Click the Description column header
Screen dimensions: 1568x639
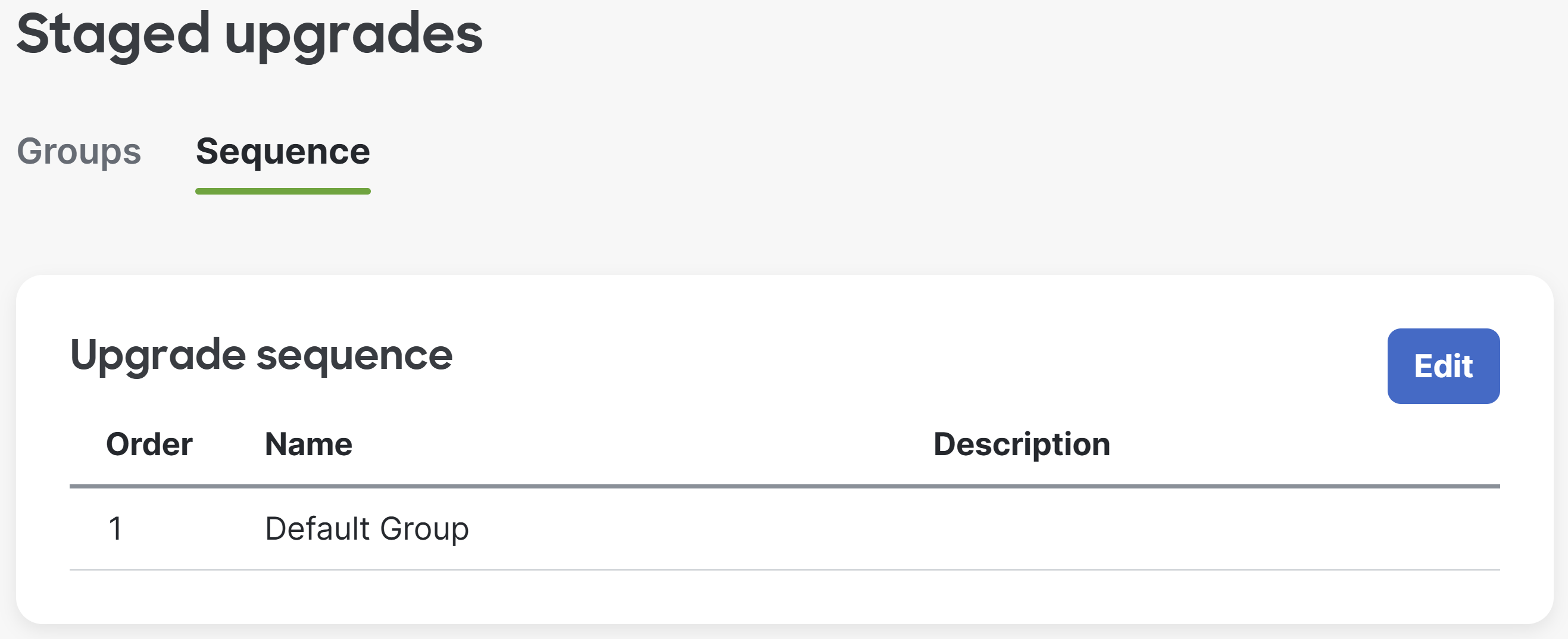point(1022,444)
